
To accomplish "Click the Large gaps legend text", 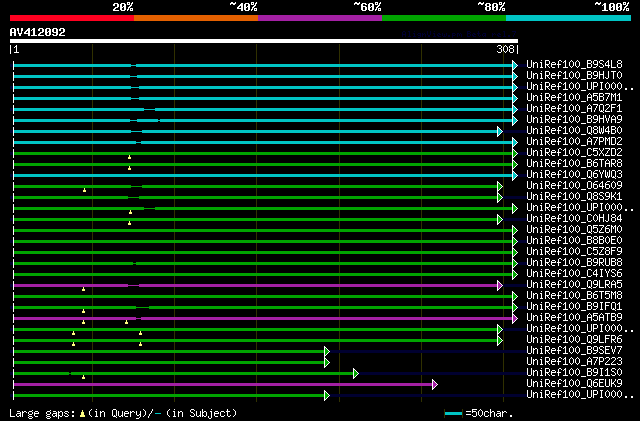I will tap(42, 413).
